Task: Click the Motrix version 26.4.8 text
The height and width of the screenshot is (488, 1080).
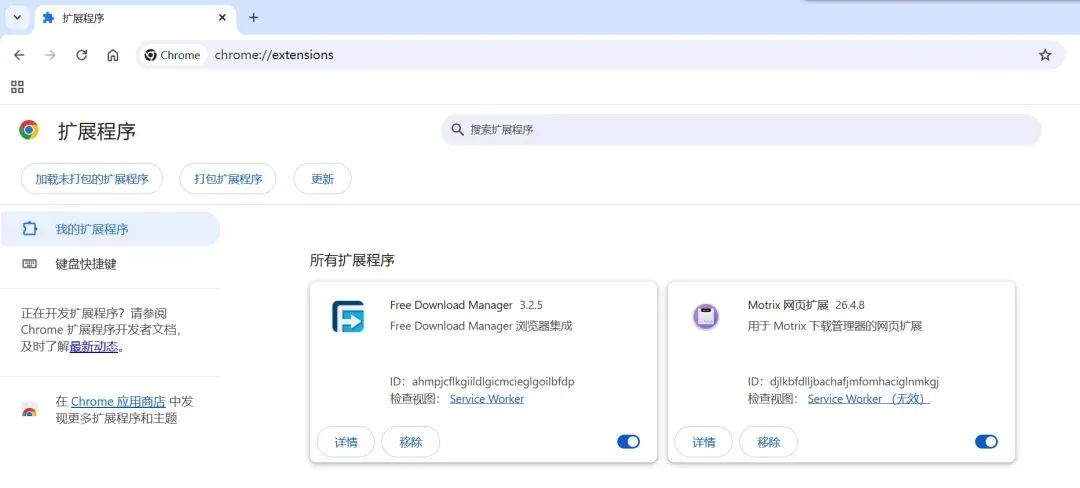Action: pos(850,305)
